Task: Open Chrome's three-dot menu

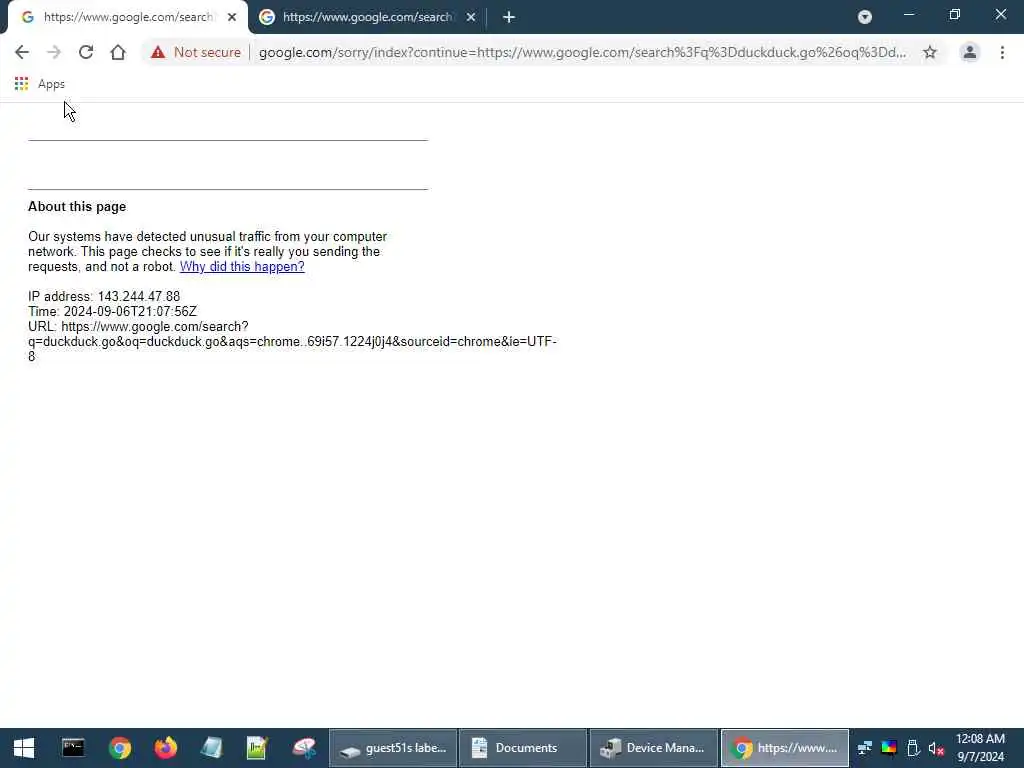Action: point(1002,52)
